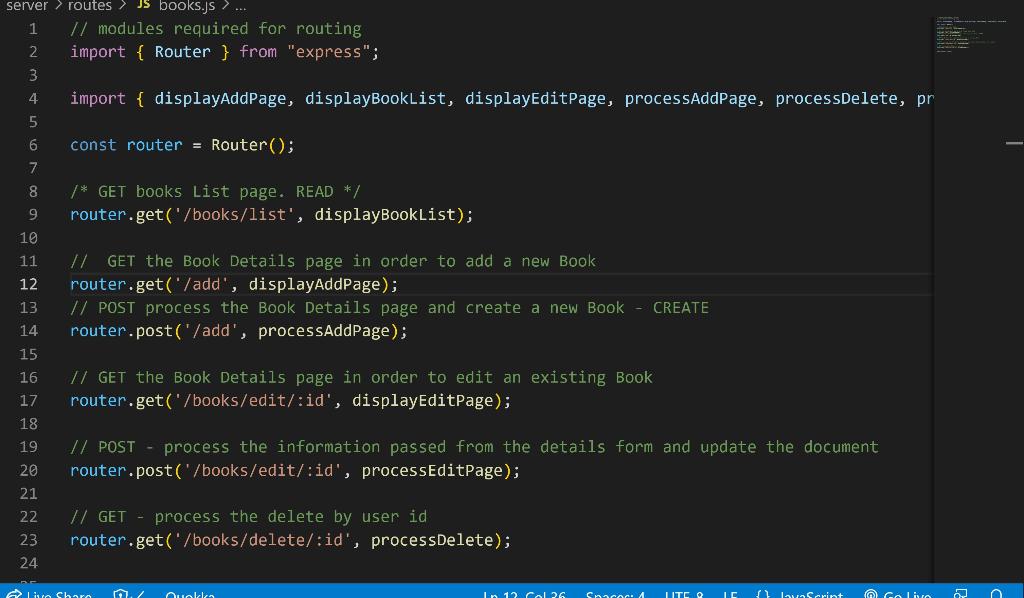Start the server with the Go Live button
This screenshot has width=1024, height=598.
point(900,593)
